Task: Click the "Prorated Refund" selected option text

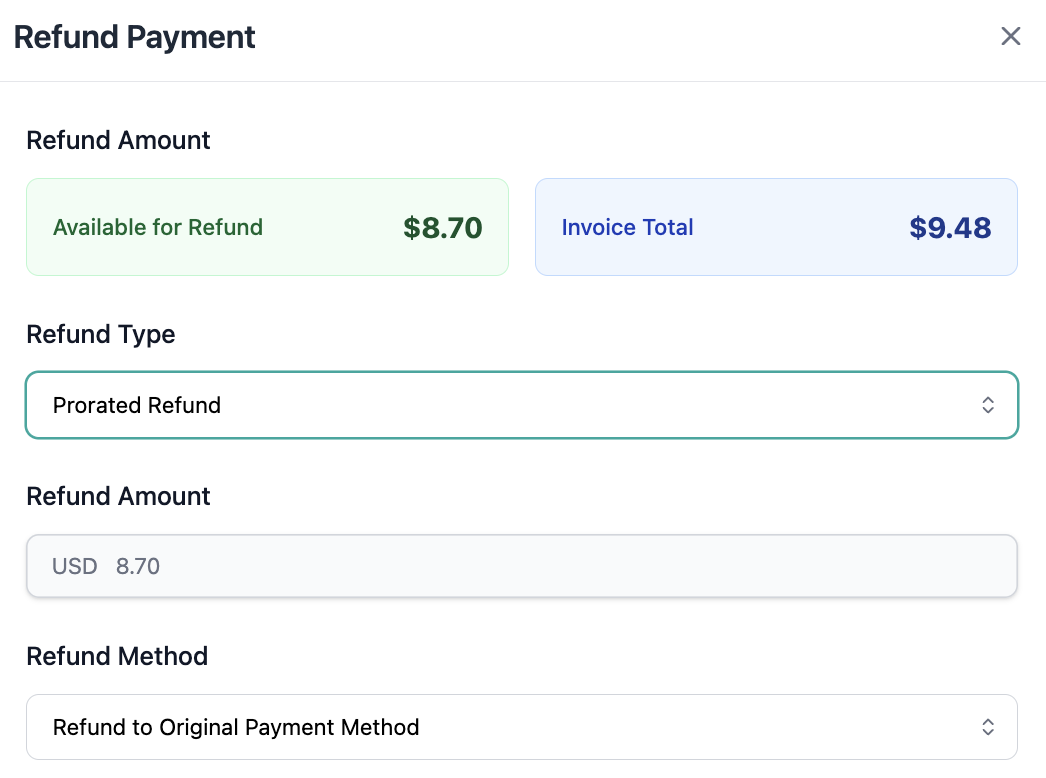Action: coord(137,406)
